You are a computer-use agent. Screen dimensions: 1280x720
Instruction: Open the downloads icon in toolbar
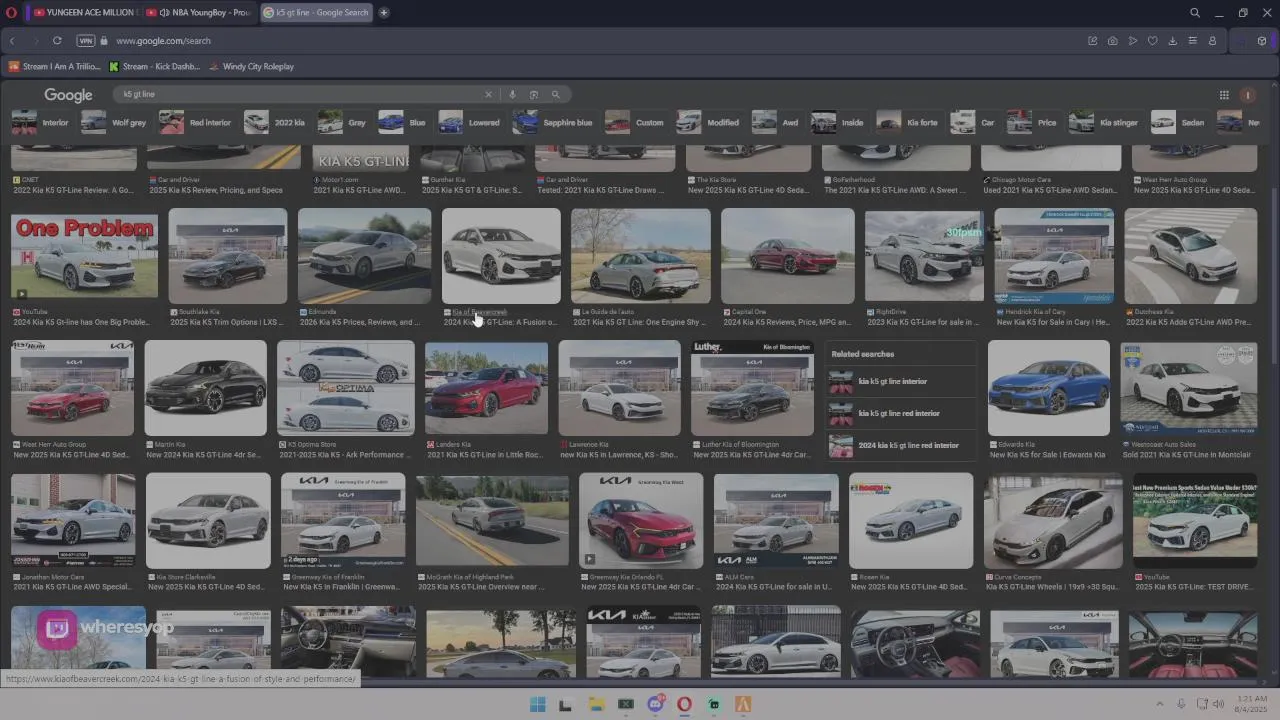[x=1173, y=41]
